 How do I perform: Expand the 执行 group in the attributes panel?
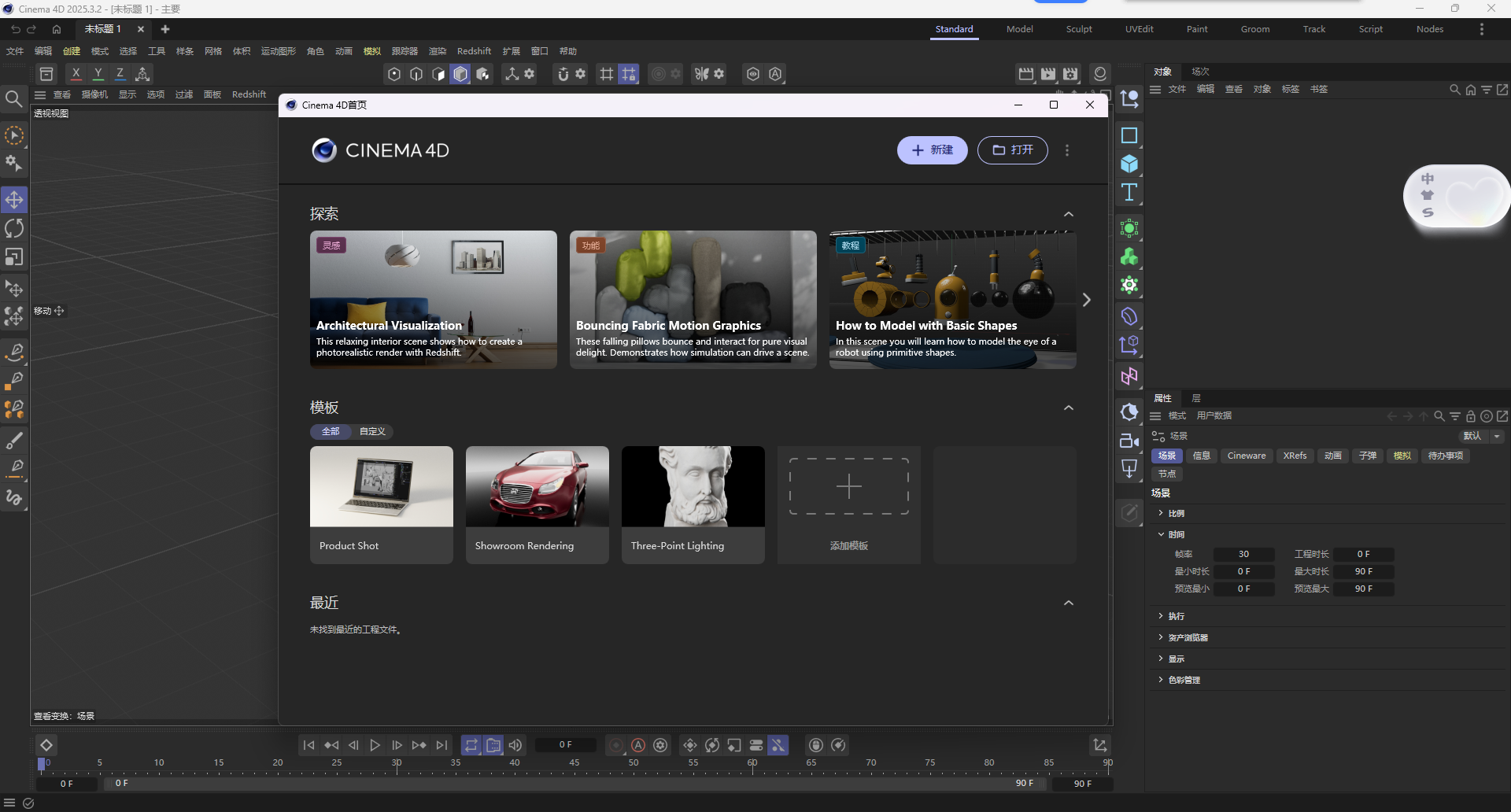(x=1173, y=616)
